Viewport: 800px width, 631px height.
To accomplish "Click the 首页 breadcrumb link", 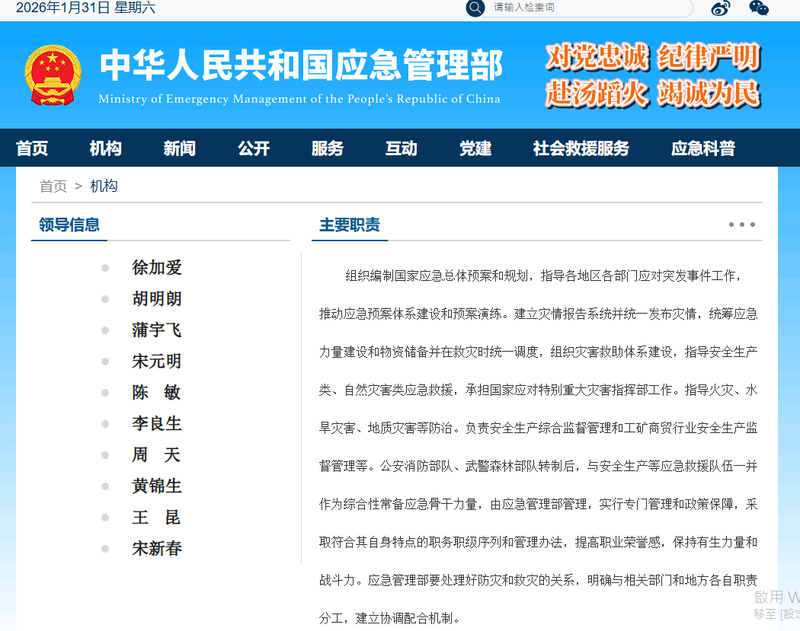I will [x=53, y=186].
